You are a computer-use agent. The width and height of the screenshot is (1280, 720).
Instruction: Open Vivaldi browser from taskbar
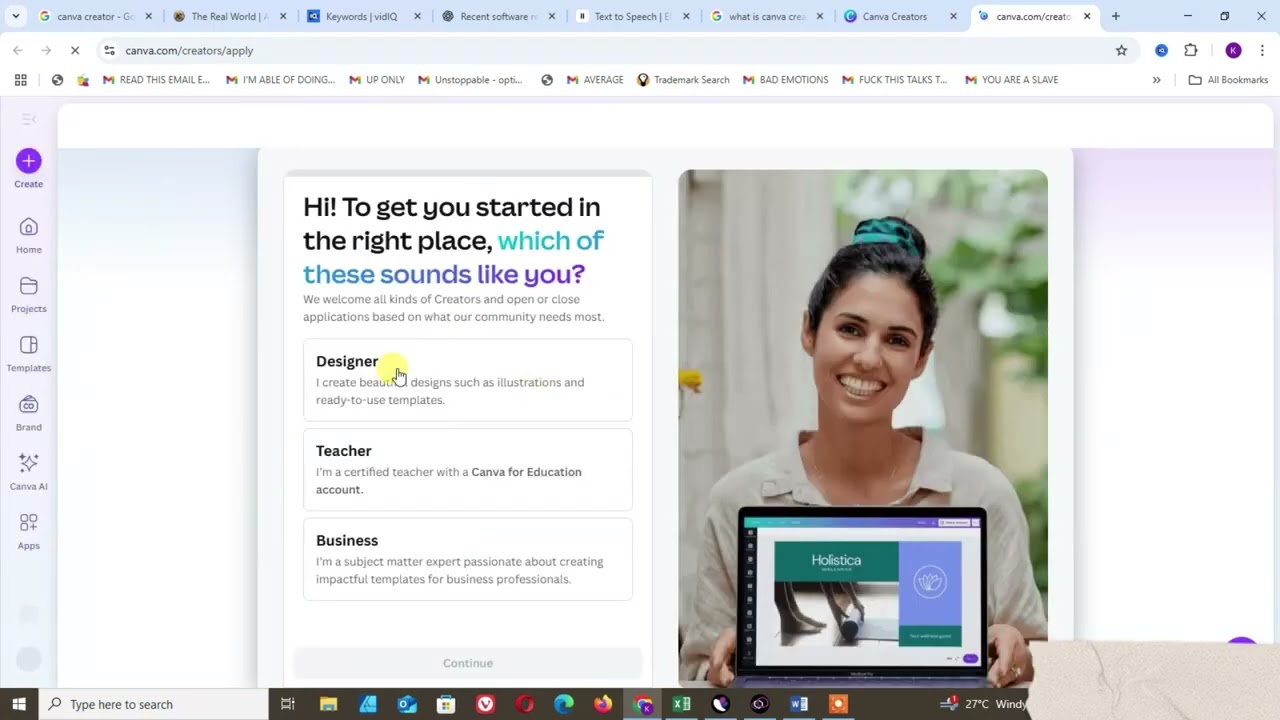tap(485, 704)
